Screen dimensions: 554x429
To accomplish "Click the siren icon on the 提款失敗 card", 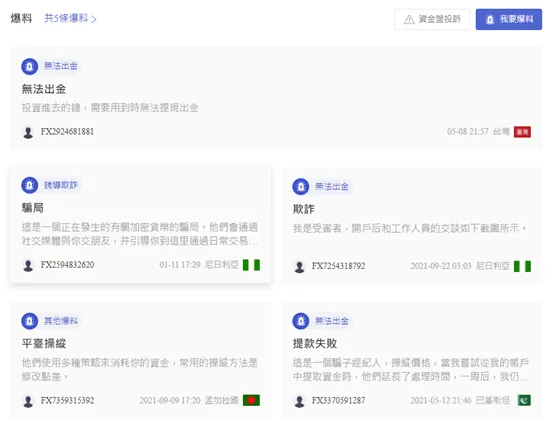I will click(x=301, y=321).
